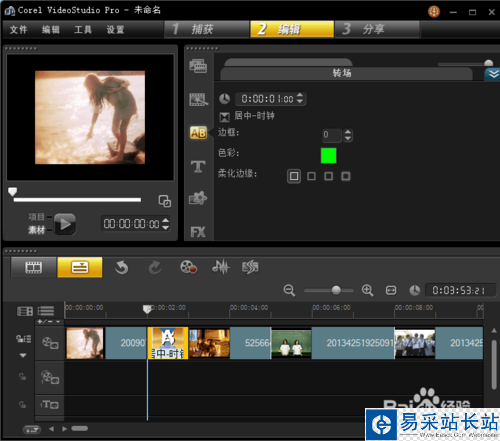Viewport: 500px width, 441px height.
Task: Open the Track Manager icon
Action: point(46,311)
